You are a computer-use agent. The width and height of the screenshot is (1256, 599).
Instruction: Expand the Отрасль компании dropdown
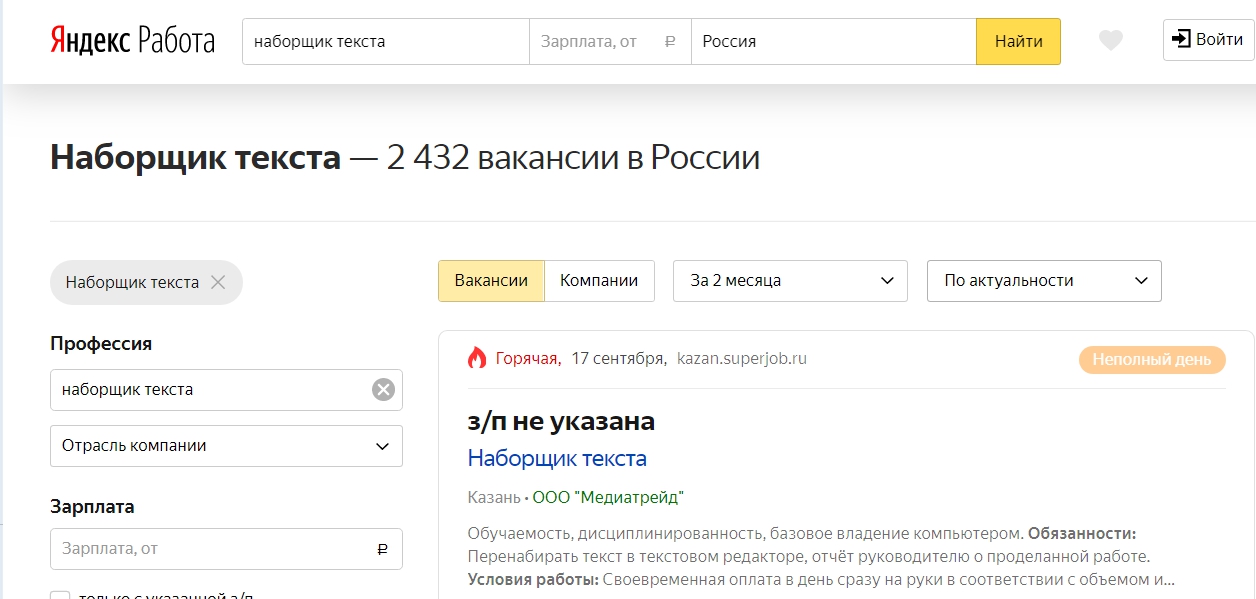(226, 446)
